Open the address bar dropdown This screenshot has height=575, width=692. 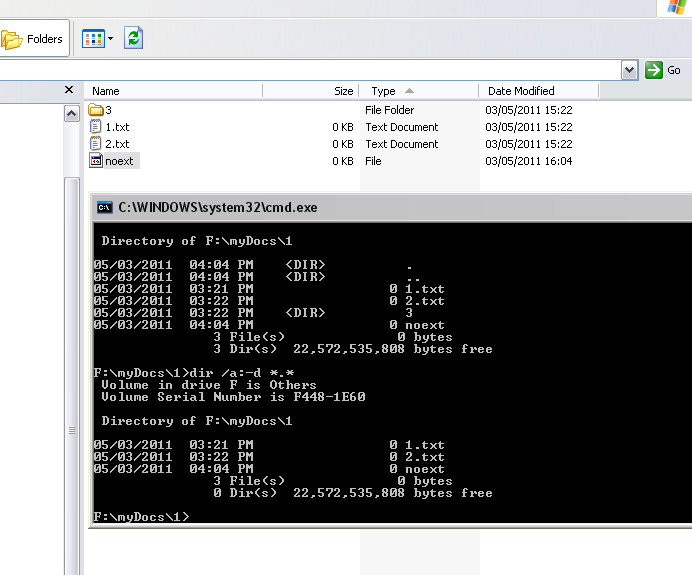point(629,70)
